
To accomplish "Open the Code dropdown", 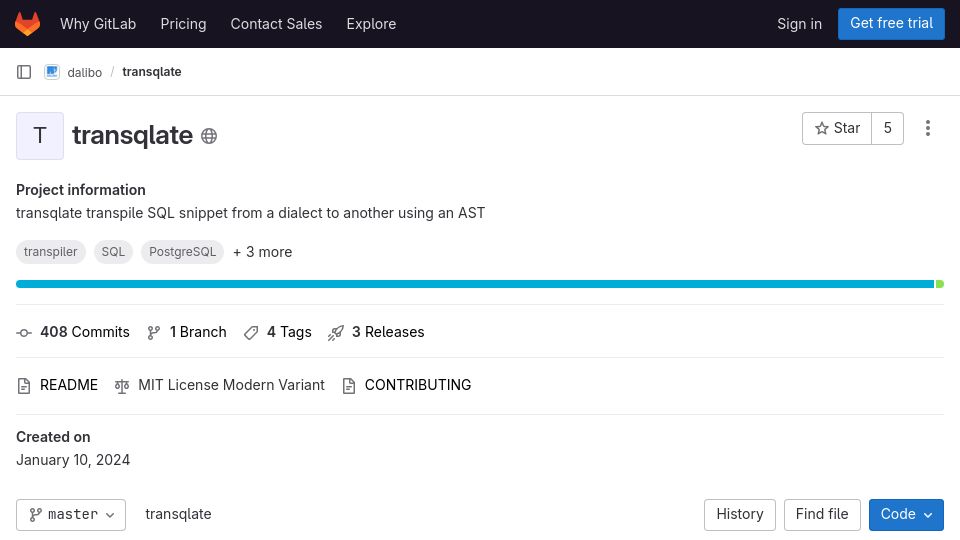I will click(906, 515).
